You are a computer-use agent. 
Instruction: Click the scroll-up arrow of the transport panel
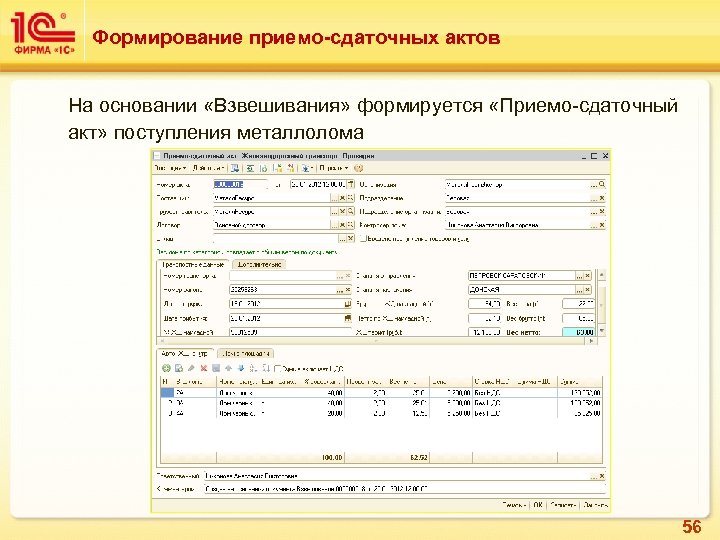coord(602,275)
